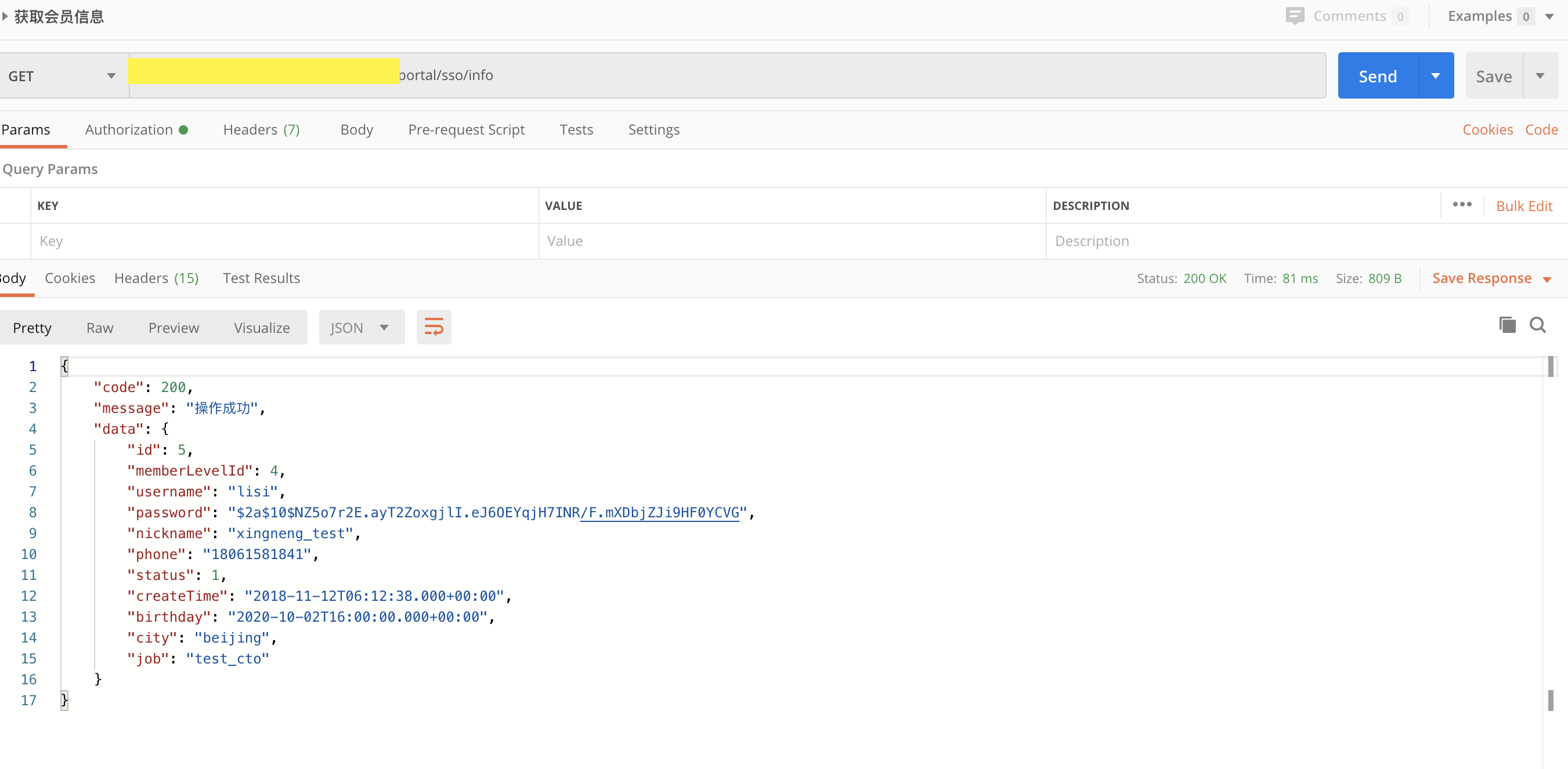Click the Comments speech bubble icon

1294,16
